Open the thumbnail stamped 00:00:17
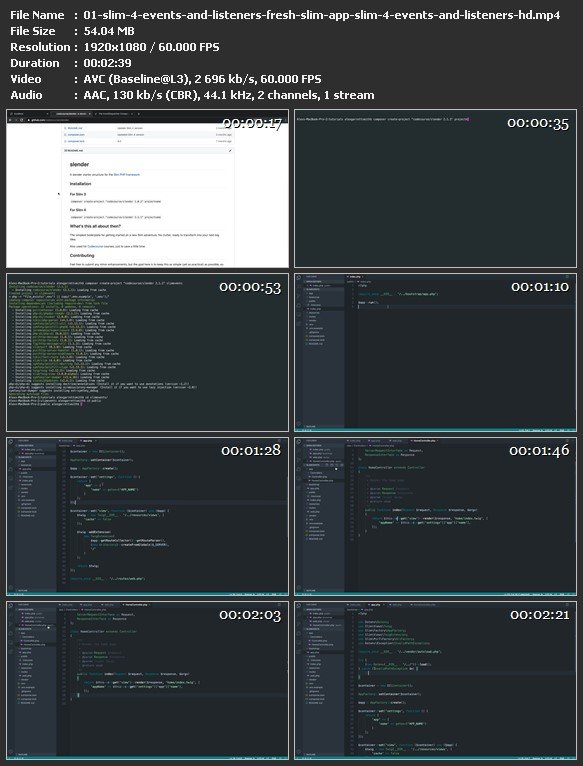 point(147,189)
